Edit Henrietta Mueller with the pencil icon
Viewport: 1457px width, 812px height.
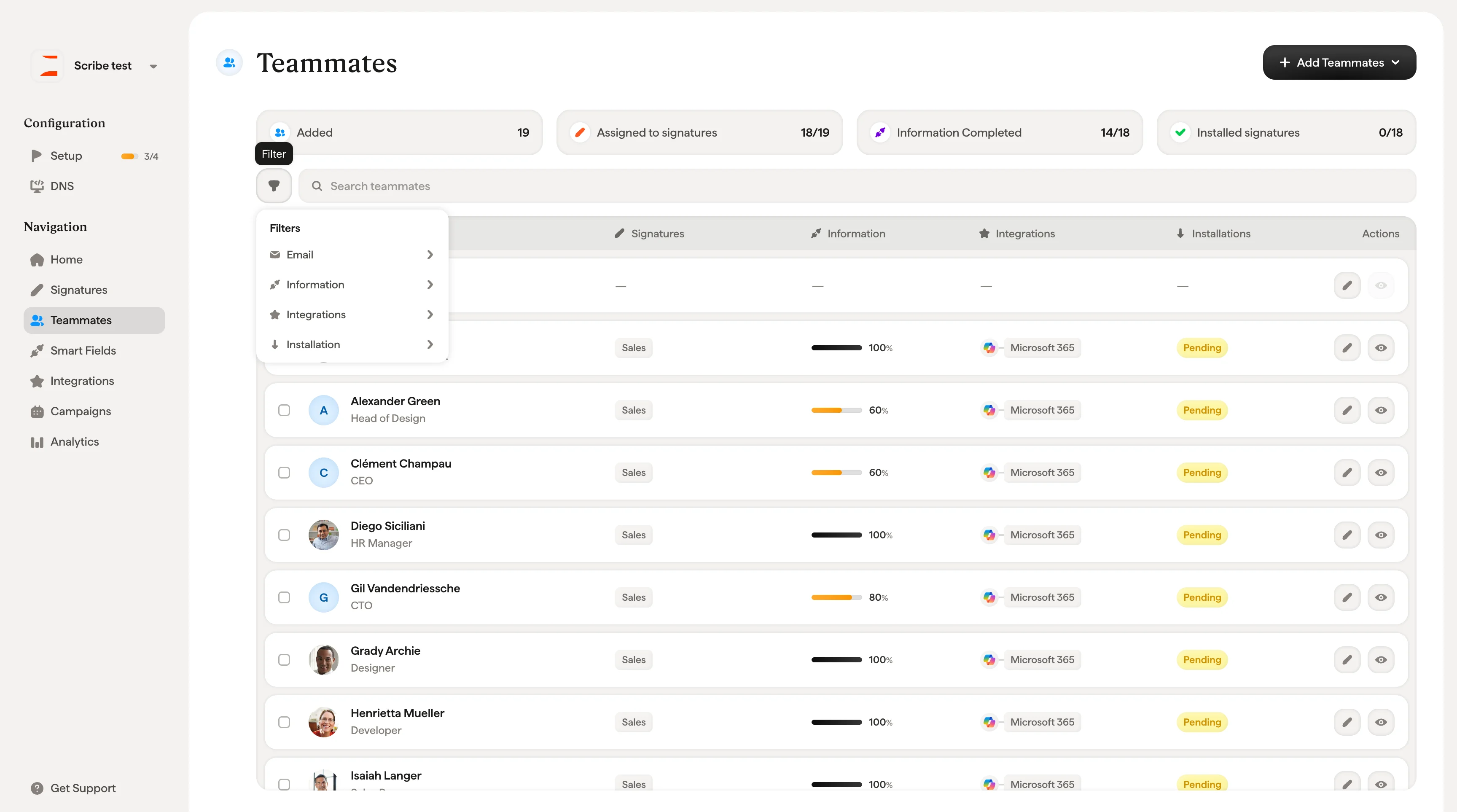[x=1347, y=722]
